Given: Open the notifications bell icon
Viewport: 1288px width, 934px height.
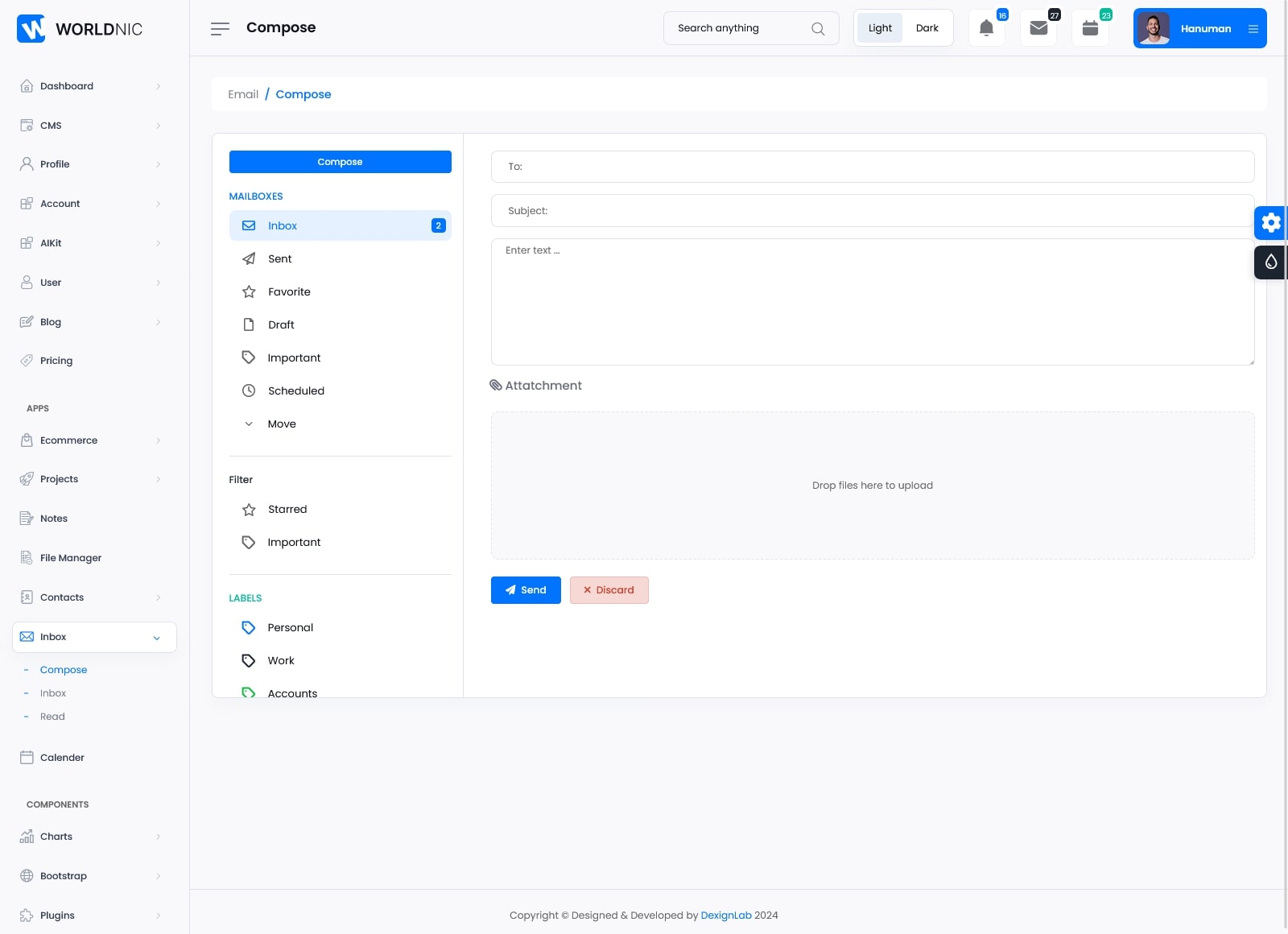Looking at the screenshot, I should point(986,28).
